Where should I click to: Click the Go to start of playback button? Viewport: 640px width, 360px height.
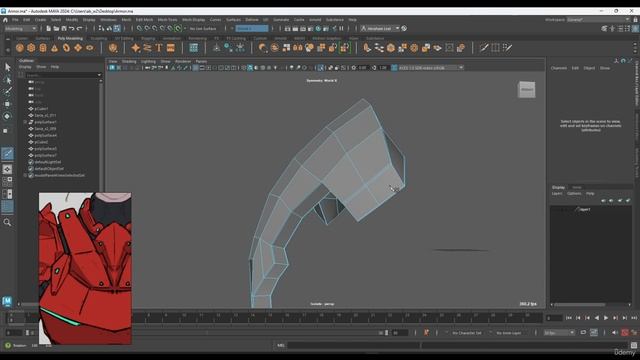click(569, 318)
